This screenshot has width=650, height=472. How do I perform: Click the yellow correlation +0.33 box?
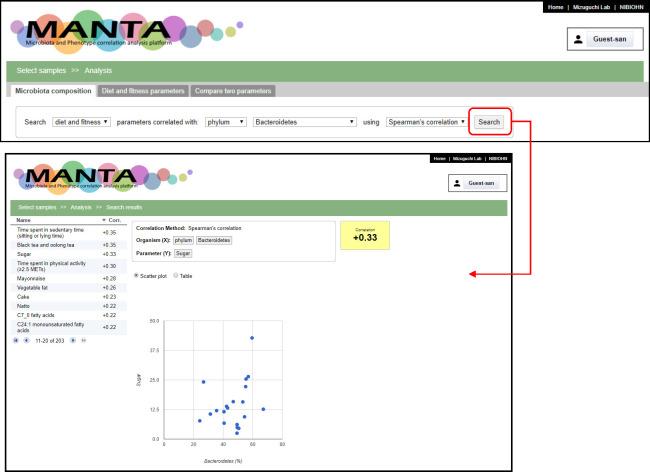coord(365,235)
